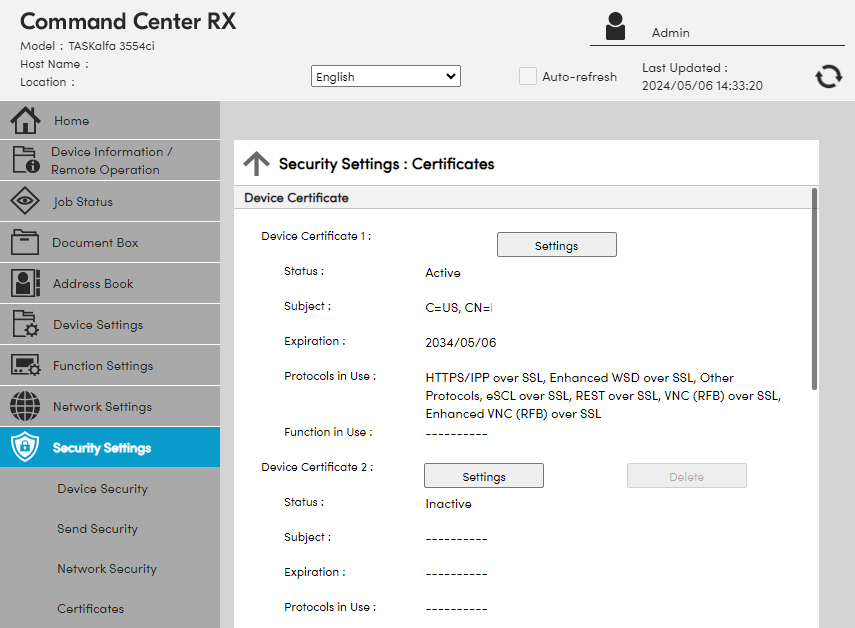The height and width of the screenshot is (628, 855).
Task: Click the Location label
Action: tap(47, 82)
